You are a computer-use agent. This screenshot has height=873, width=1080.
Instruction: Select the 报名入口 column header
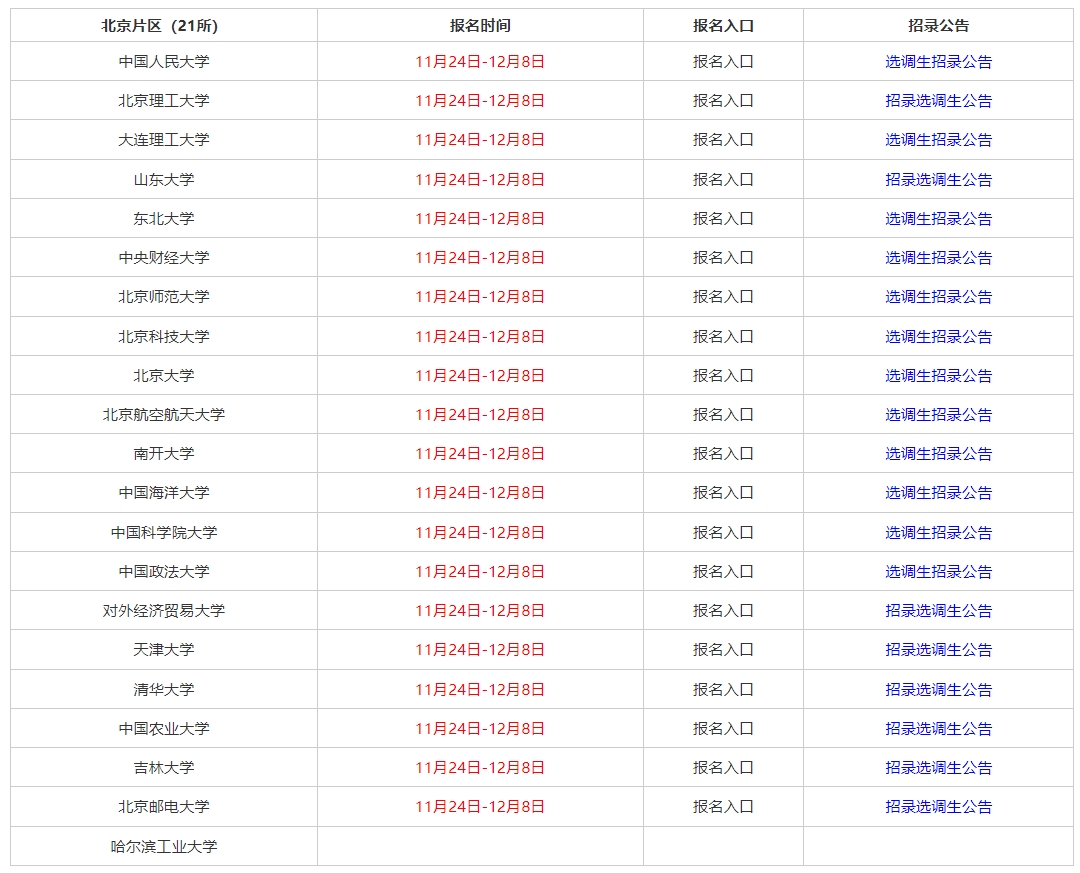coord(723,25)
